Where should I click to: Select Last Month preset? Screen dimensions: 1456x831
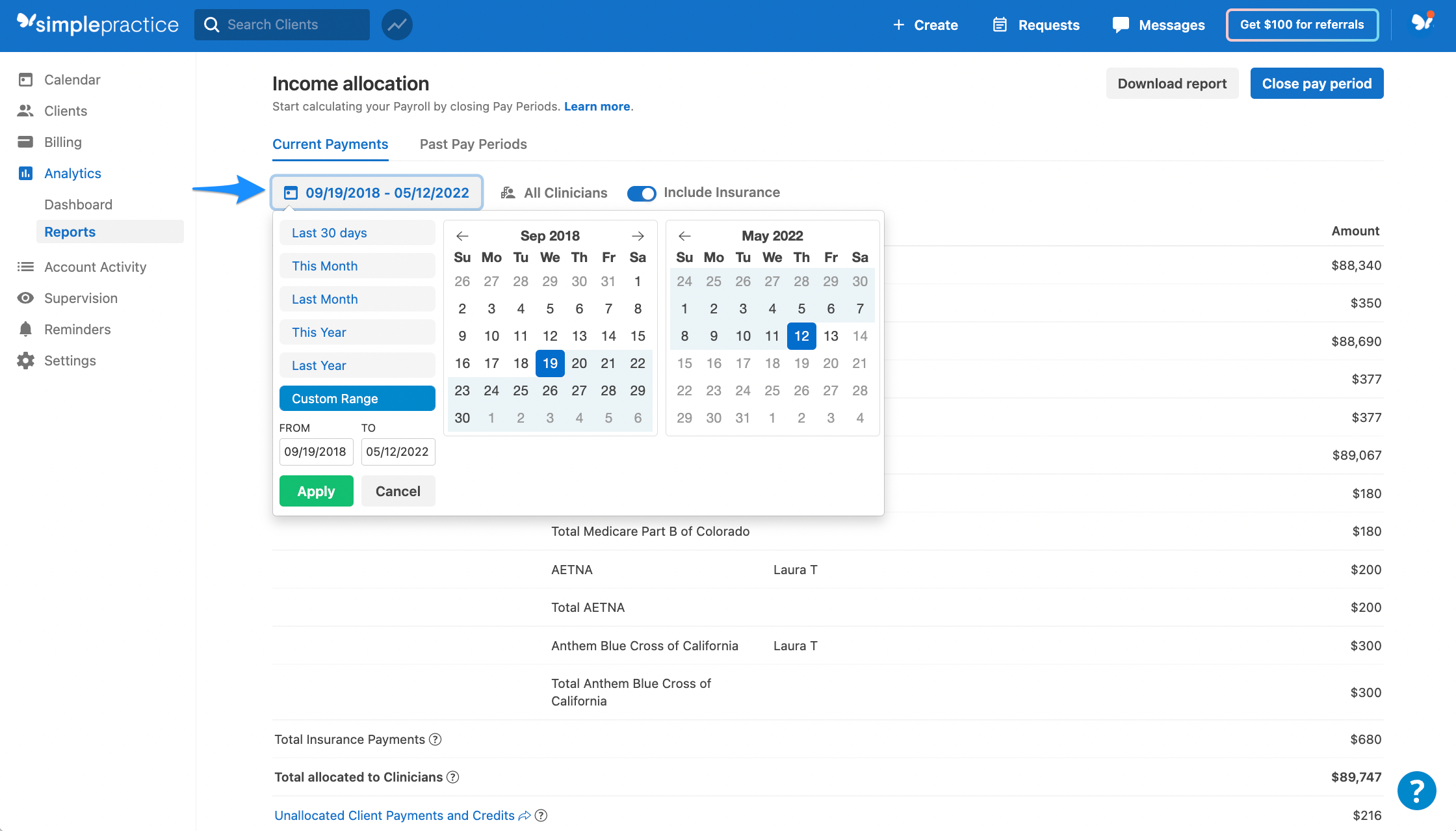click(357, 299)
